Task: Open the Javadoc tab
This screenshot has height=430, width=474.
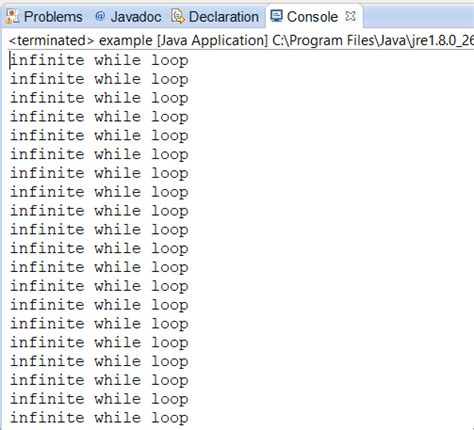Action: [128, 17]
